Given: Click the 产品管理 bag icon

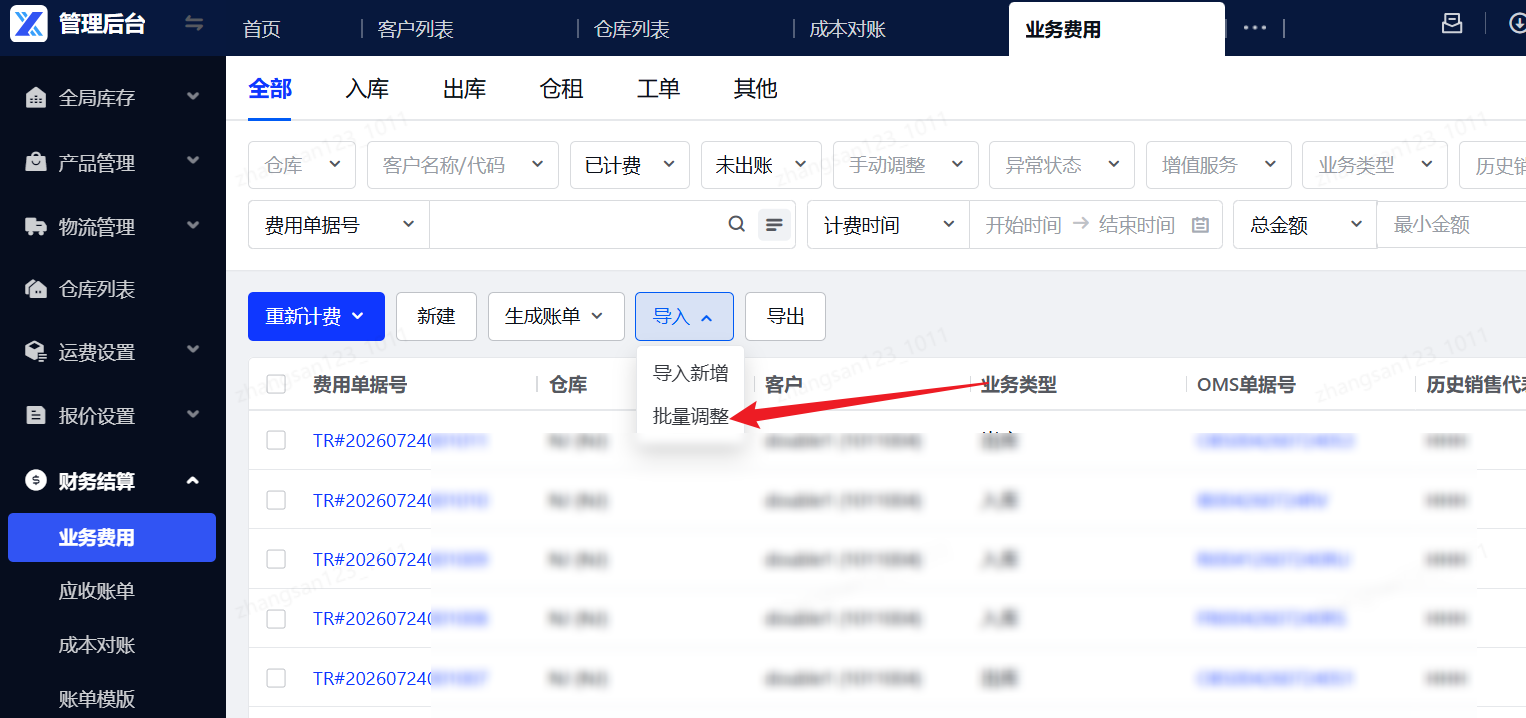Looking at the screenshot, I should pyautogui.click(x=36, y=162).
